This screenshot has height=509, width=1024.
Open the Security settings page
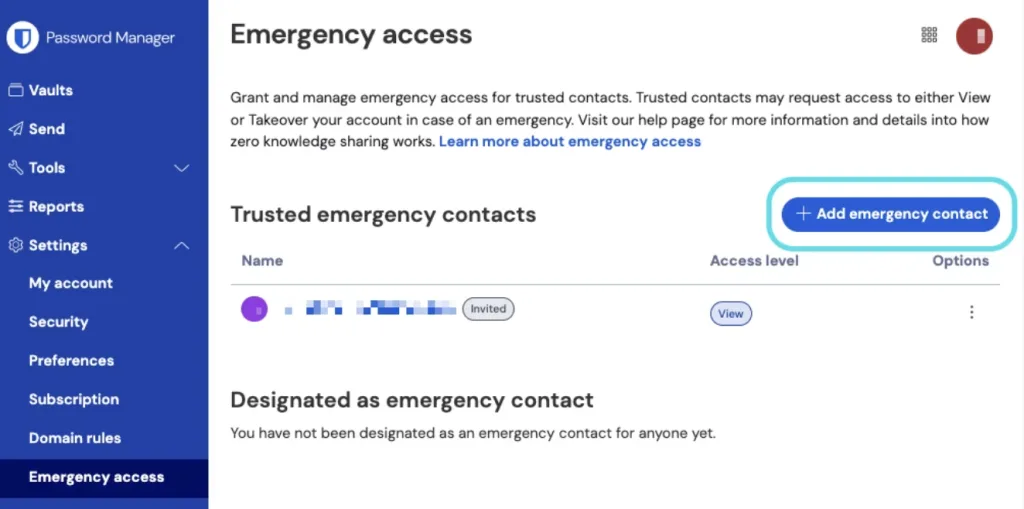59,322
